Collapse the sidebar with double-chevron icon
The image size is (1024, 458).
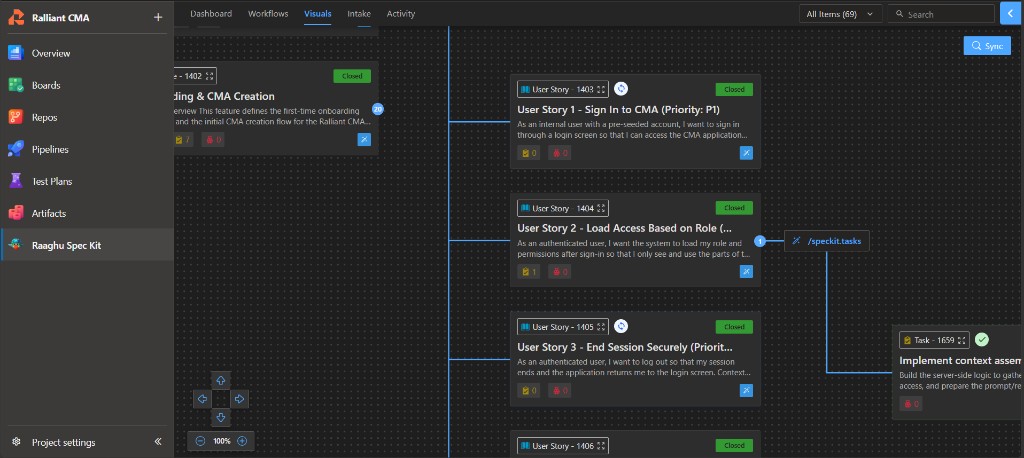(x=157, y=442)
